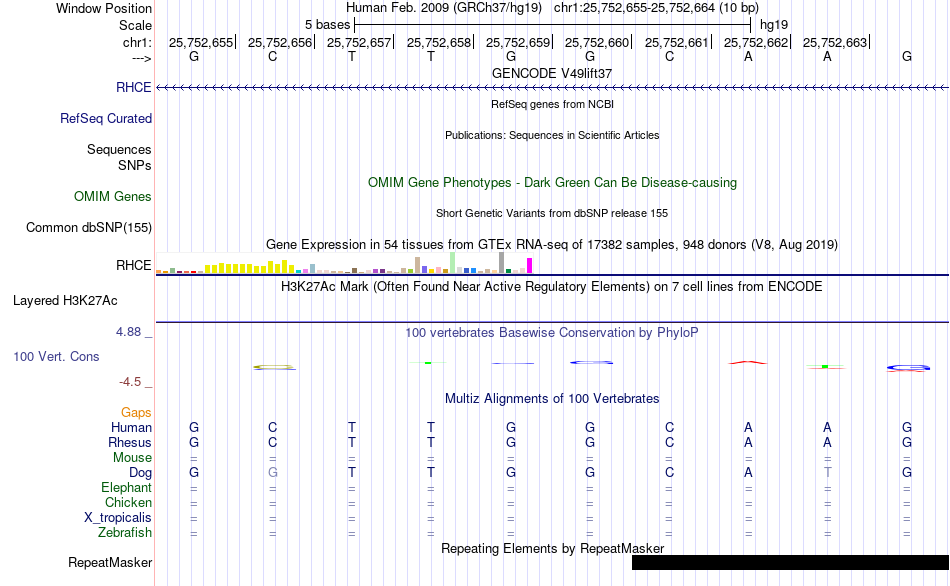The height and width of the screenshot is (586, 950).
Task: Select the Scale track label
Action: (135, 25)
